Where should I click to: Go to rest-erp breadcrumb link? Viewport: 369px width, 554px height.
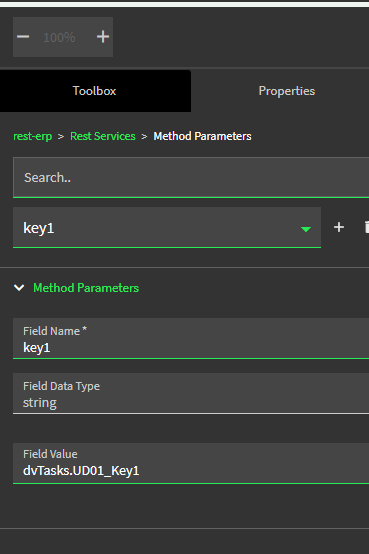point(33,136)
